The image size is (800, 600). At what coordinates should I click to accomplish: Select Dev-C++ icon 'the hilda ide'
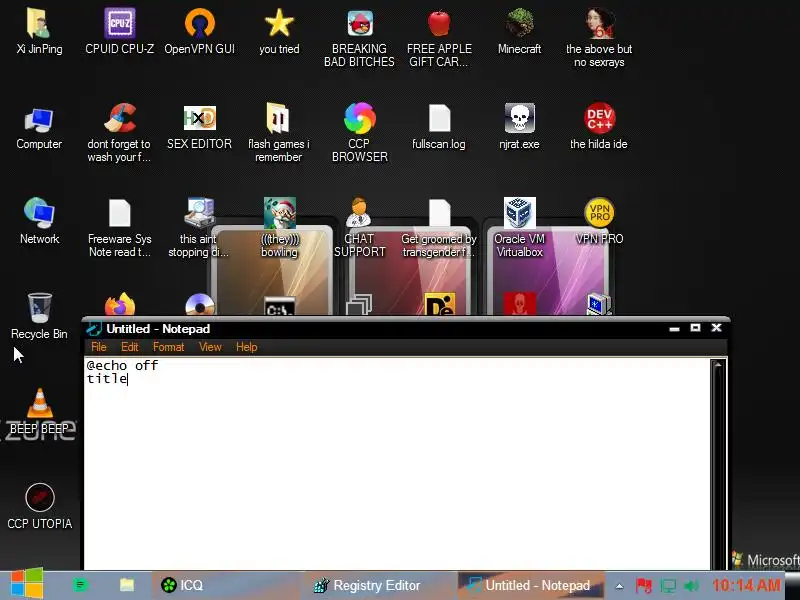(599, 118)
